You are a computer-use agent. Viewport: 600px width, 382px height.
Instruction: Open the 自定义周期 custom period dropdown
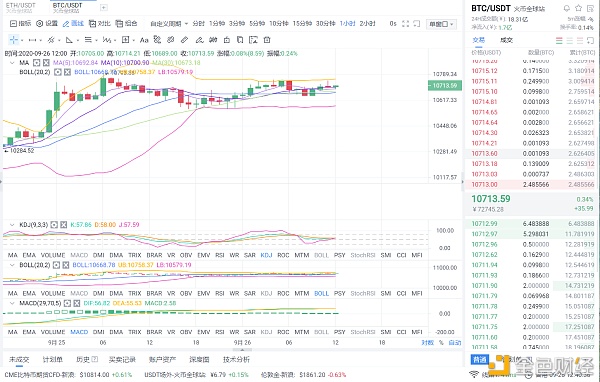tap(169, 24)
